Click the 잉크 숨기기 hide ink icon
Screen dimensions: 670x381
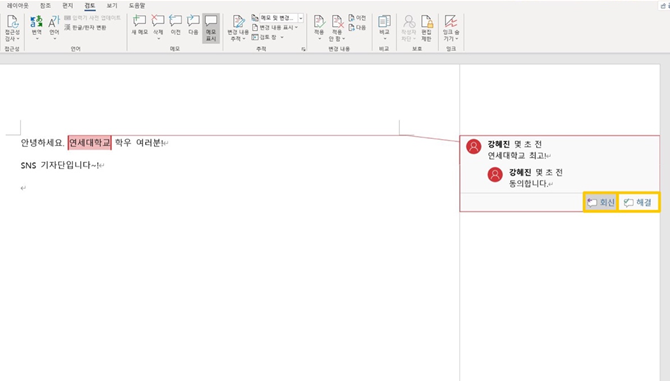[x=451, y=21]
